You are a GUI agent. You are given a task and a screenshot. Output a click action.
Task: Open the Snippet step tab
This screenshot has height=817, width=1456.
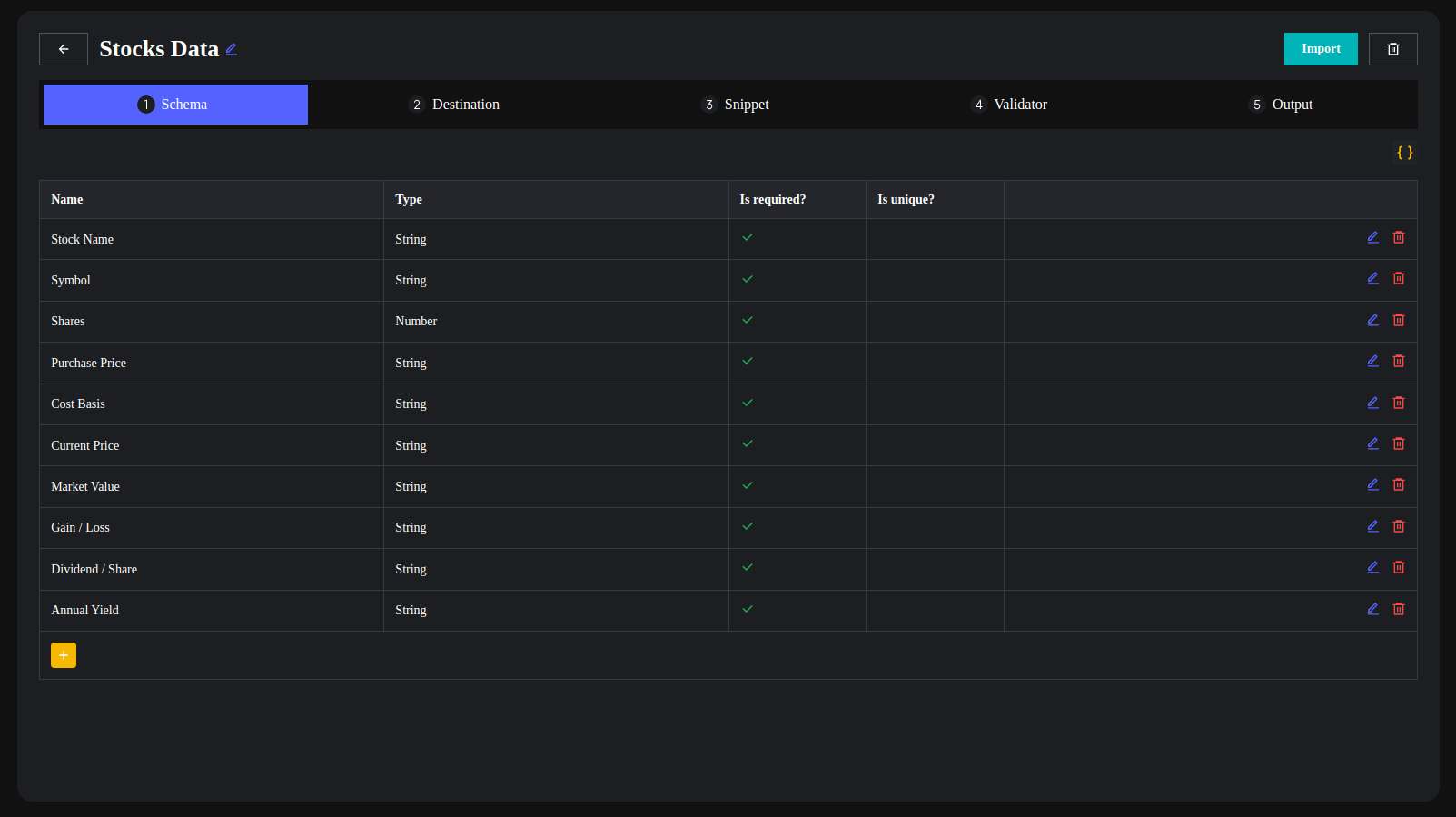coord(735,105)
